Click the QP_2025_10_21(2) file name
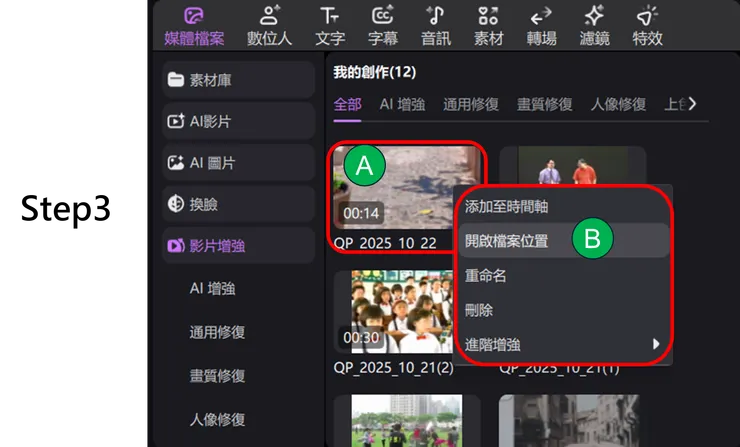Viewport: 740px width, 447px height. click(x=394, y=368)
